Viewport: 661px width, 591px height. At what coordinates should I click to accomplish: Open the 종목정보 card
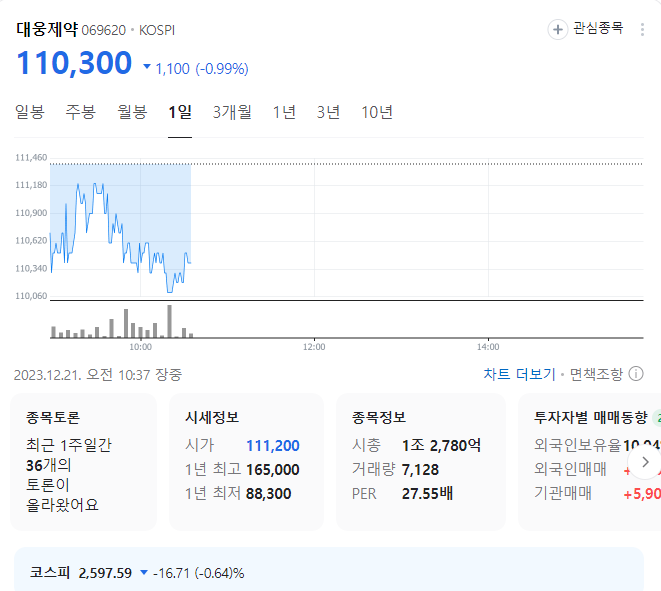[421, 462]
